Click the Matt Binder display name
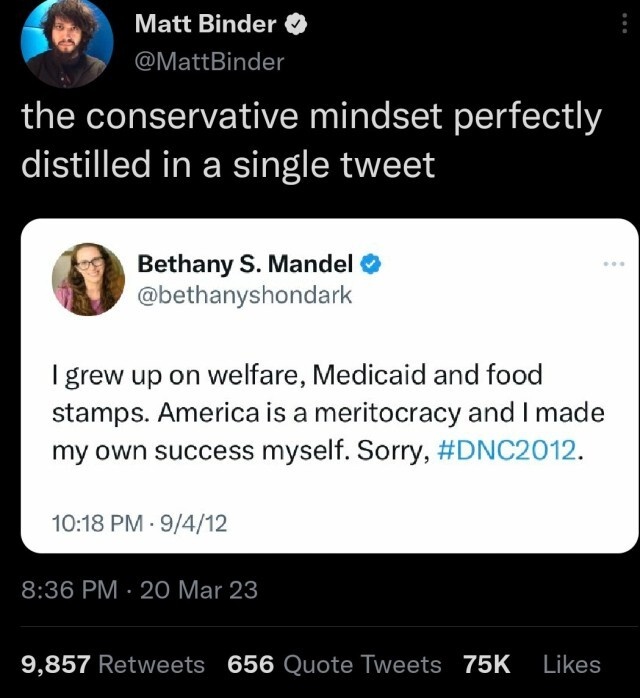640x698 pixels. (x=205, y=24)
